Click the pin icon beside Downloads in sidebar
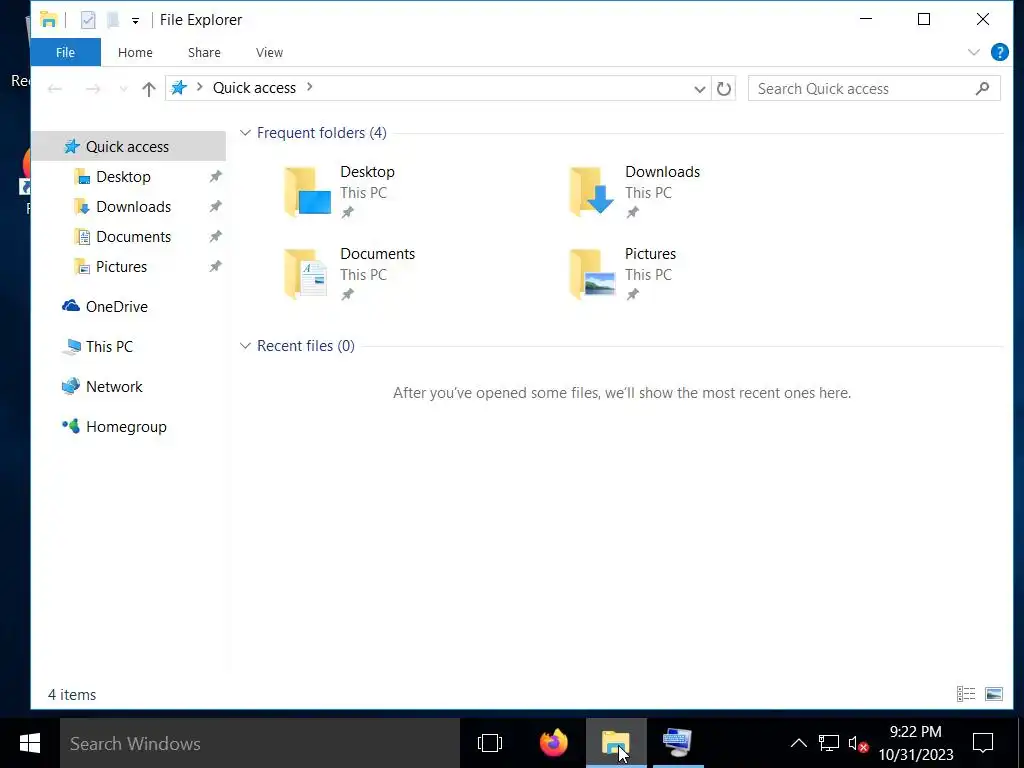 215,206
